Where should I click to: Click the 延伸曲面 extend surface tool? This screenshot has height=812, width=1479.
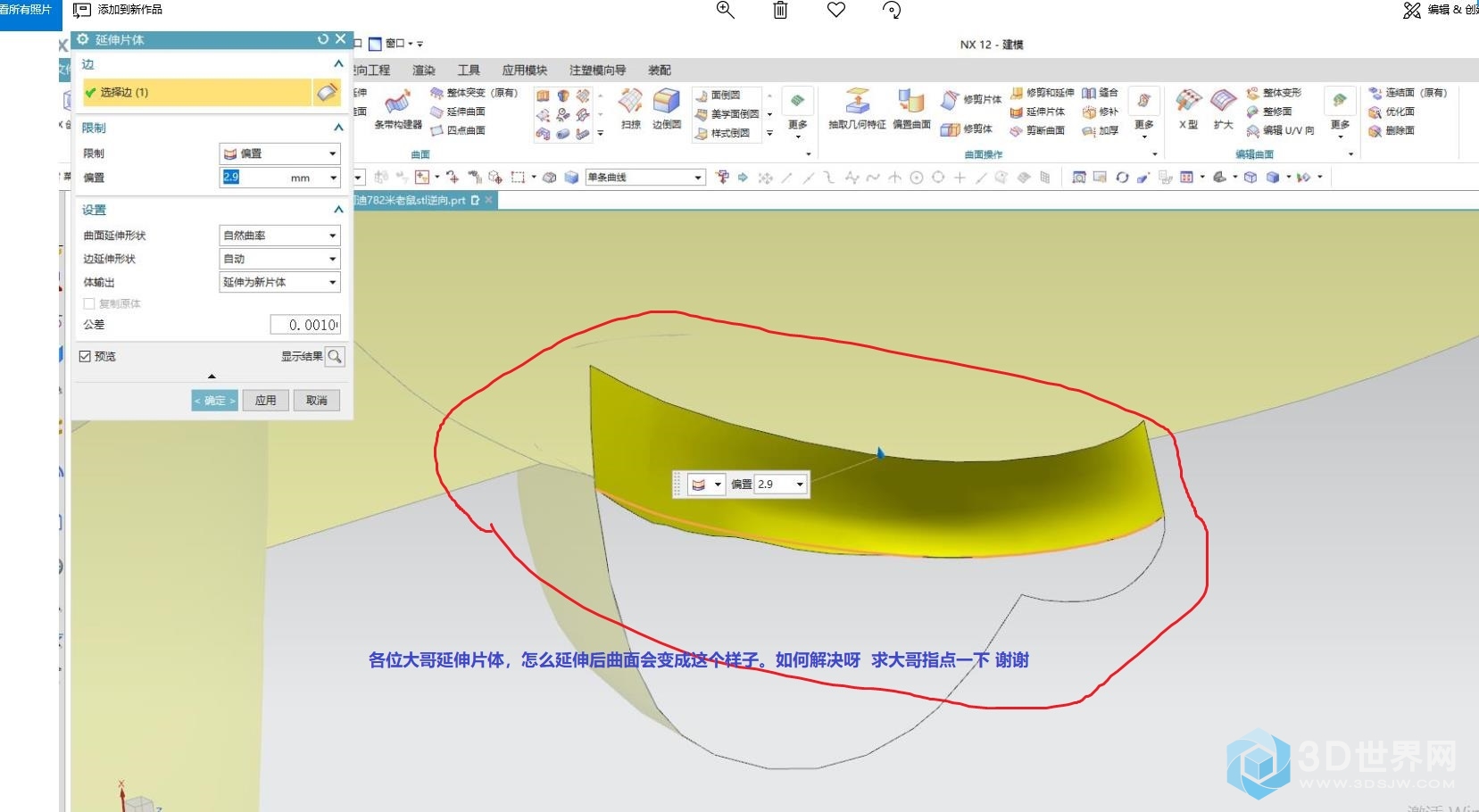(458, 112)
